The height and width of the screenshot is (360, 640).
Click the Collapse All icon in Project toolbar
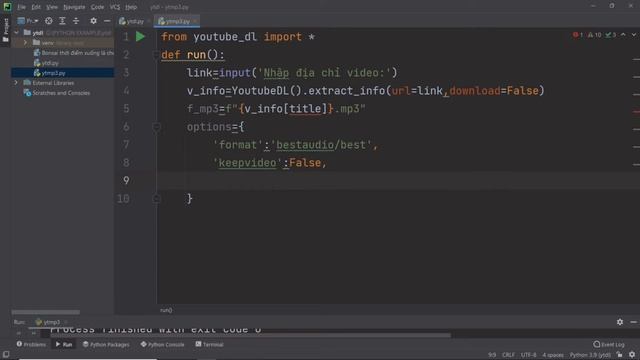pos(76,21)
